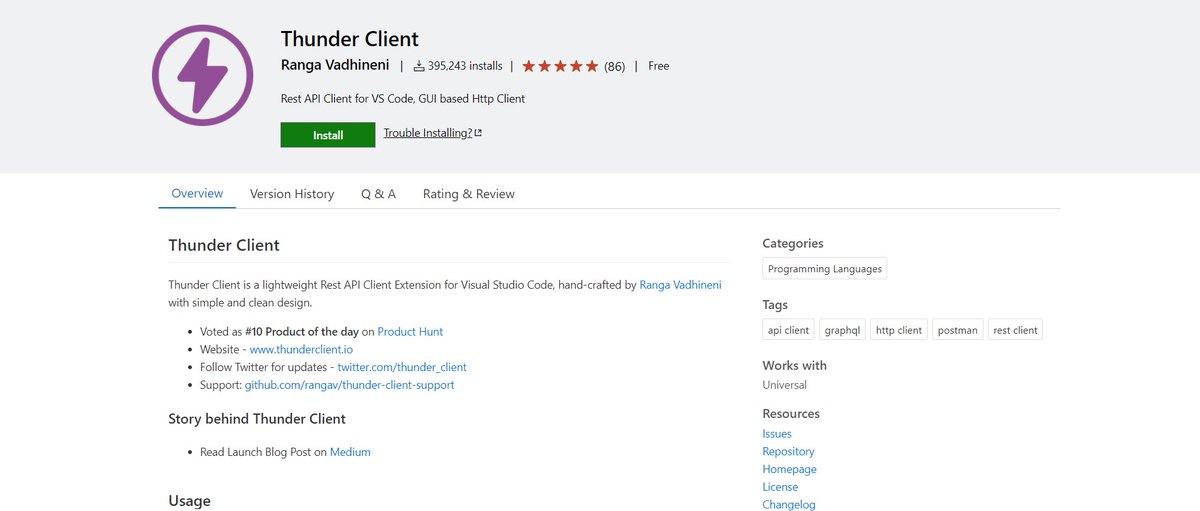
Task: Click the Resources heading
Action: pos(791,414)
